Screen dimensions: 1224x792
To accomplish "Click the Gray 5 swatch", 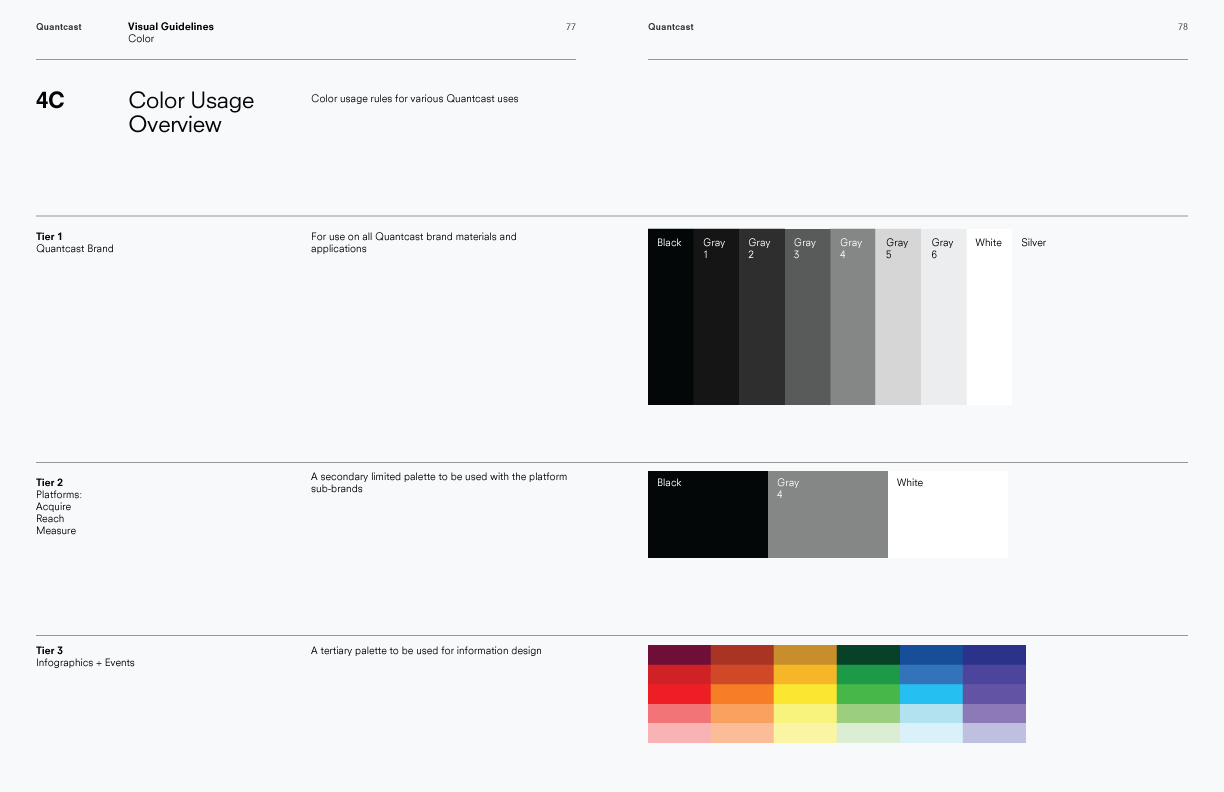I will [898, 316].
